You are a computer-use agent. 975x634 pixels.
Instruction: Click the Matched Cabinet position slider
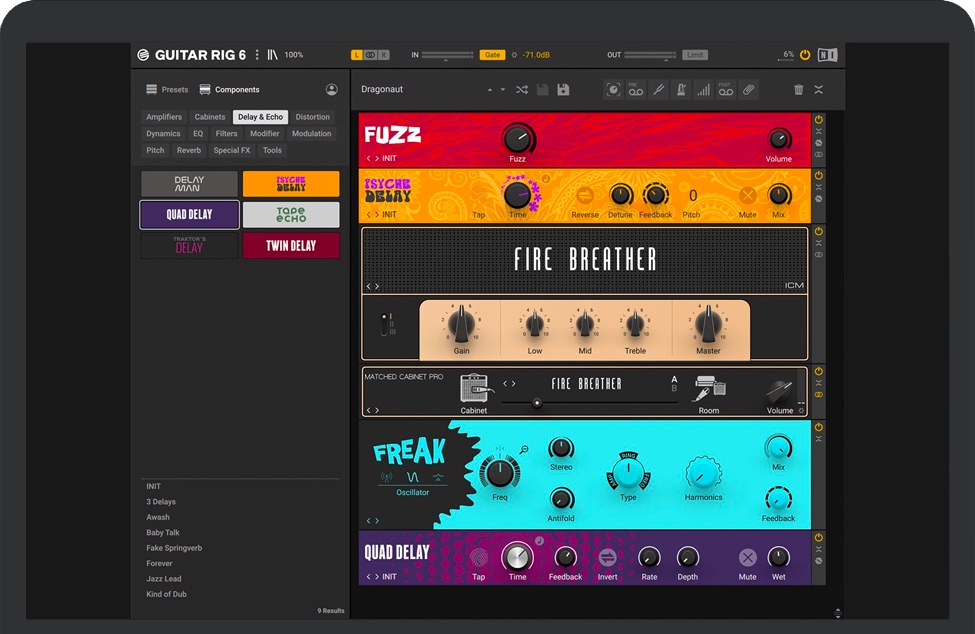pyautogui.click(x=537, y=403)
